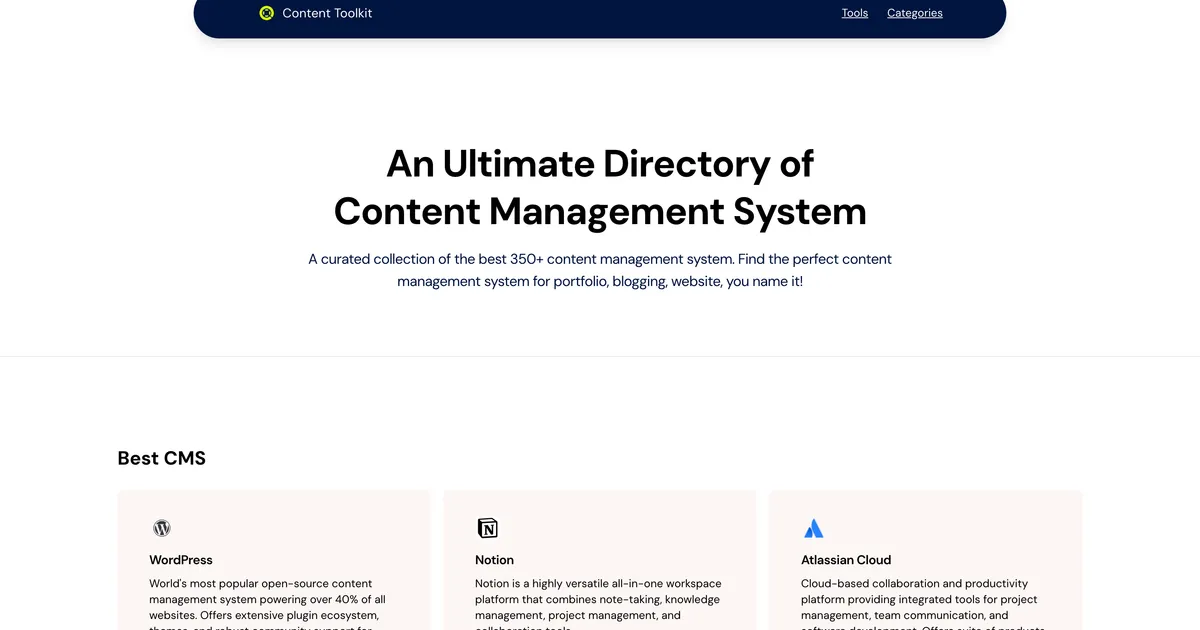Open the Atlassian Cloud card
The width and height of the screenshot is (1200, 630).
925,560
